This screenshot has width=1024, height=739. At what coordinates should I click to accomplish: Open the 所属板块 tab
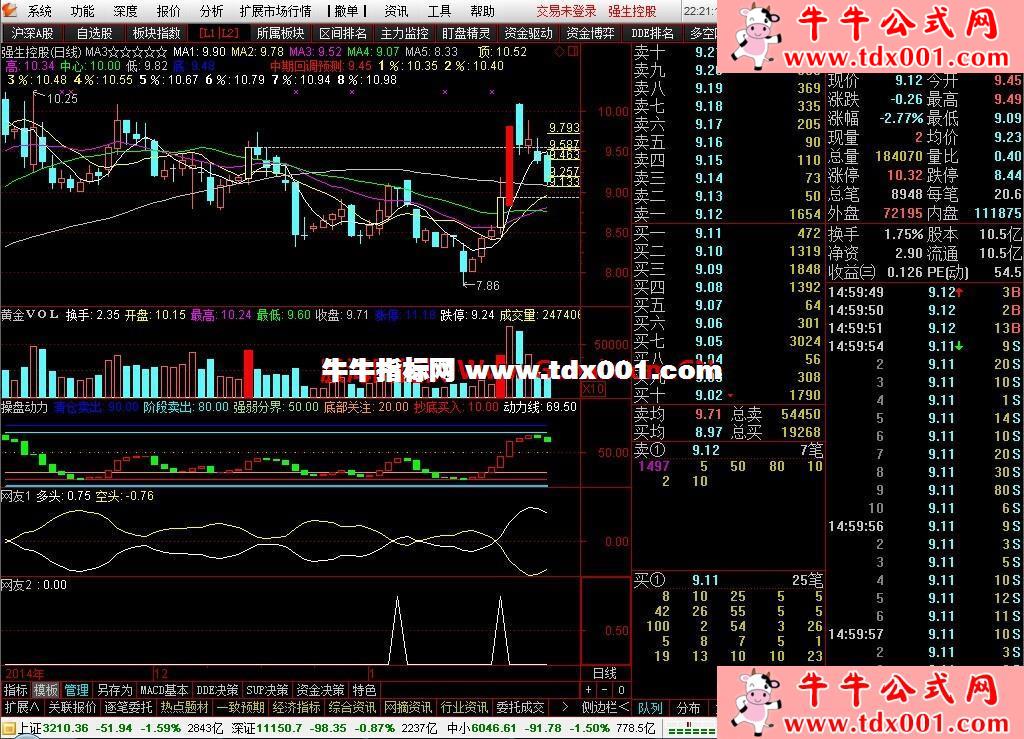point(280,33)
